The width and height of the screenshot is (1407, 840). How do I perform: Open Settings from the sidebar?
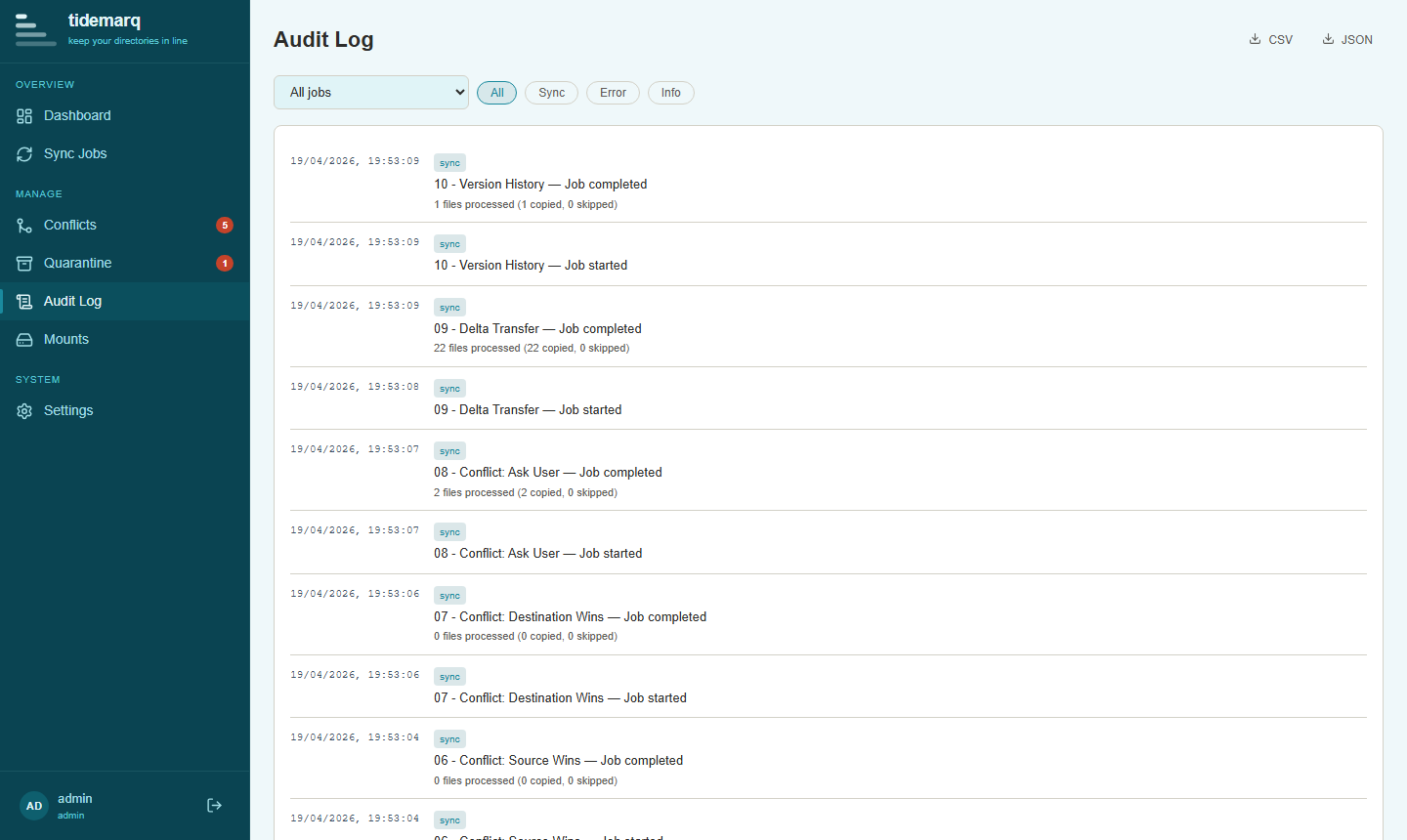[125, 410]
